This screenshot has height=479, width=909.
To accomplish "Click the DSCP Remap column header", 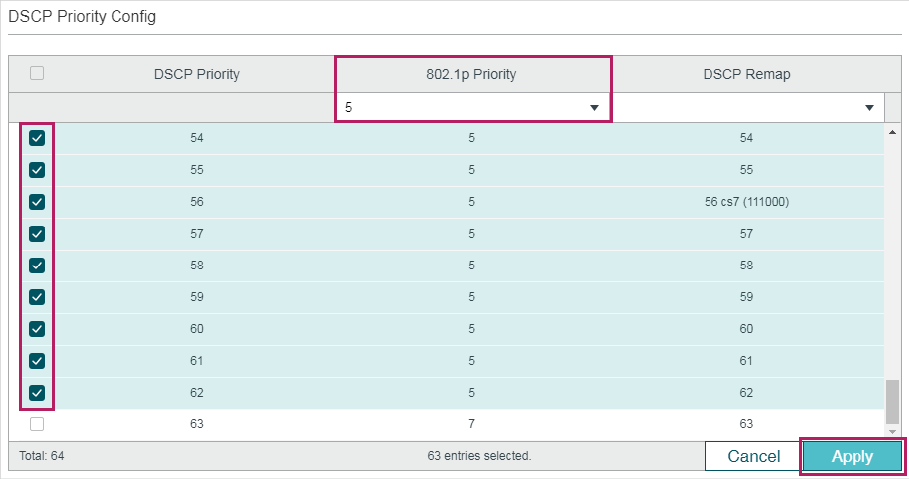I will [x=747, y=74].
